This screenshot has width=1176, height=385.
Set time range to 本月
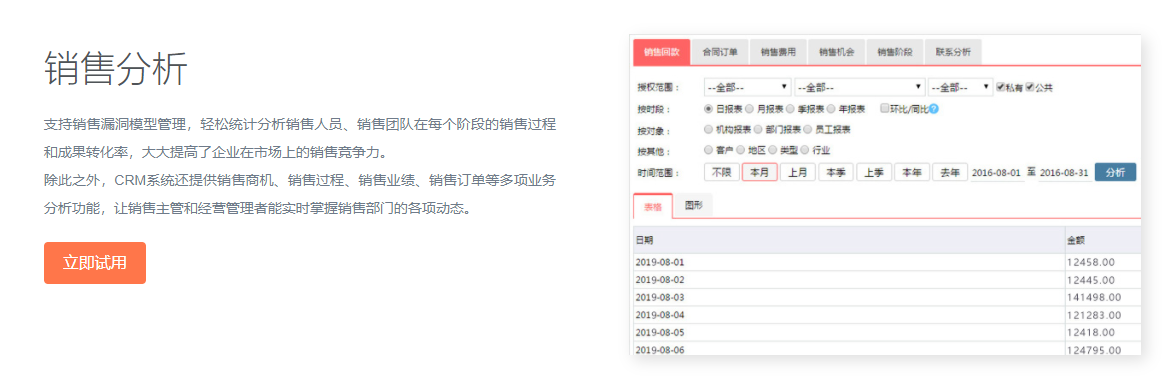[x=760, y=172]
